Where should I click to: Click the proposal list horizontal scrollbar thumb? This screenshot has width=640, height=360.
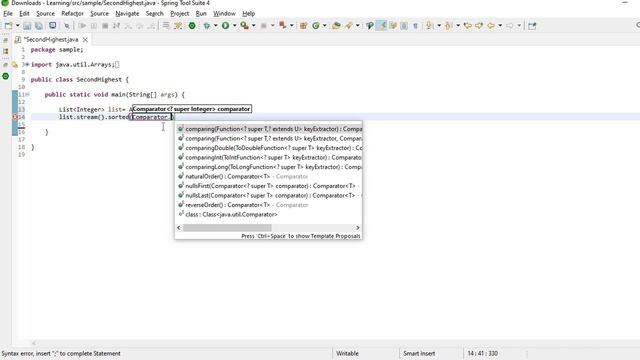(227, 228)
